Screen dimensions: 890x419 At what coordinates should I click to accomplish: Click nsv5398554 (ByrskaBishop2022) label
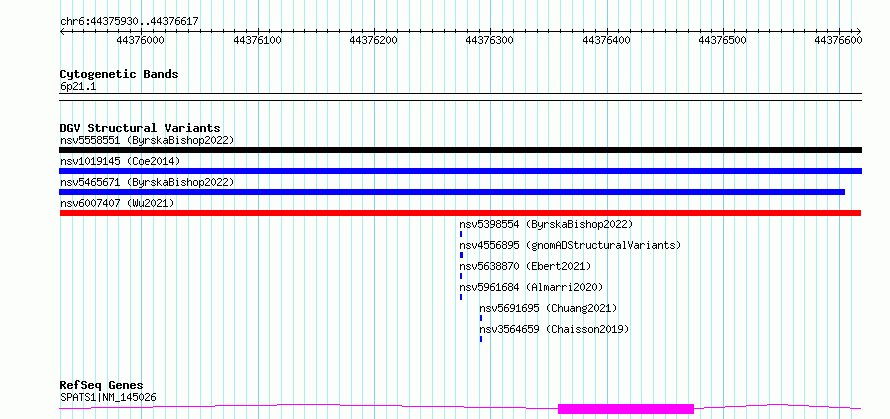tap(546, 224)
